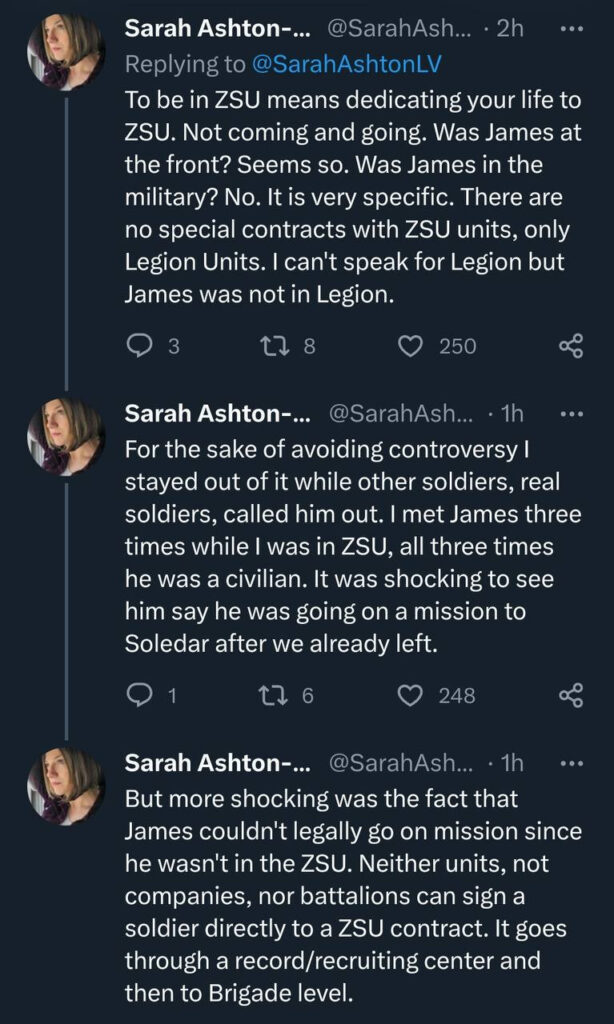The height and width of the screenshot is (1024, 614).
Task: Open the 2h timestamp of first tweet
Action: coord(510,29)
